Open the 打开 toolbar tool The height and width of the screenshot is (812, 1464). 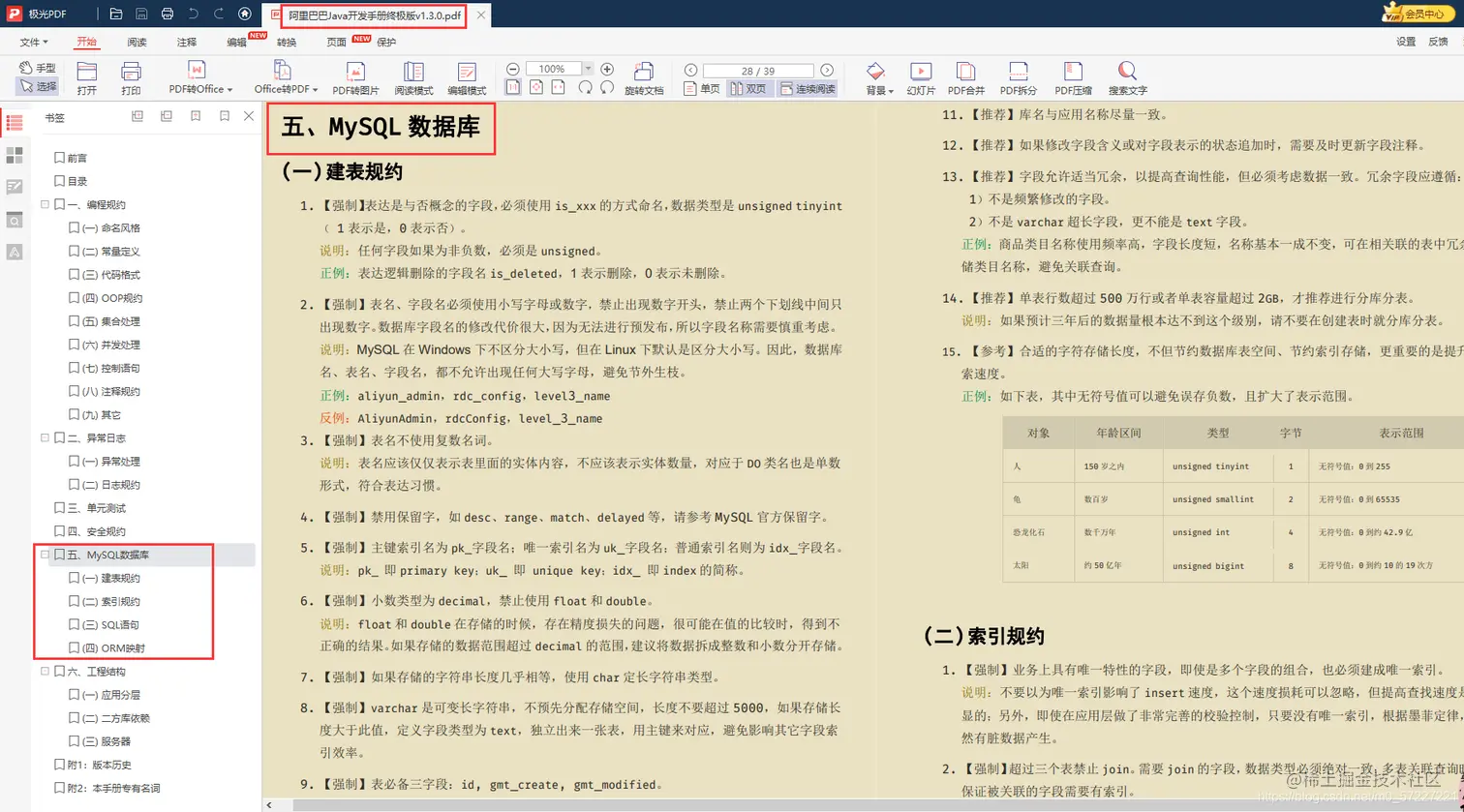point(87,78)
